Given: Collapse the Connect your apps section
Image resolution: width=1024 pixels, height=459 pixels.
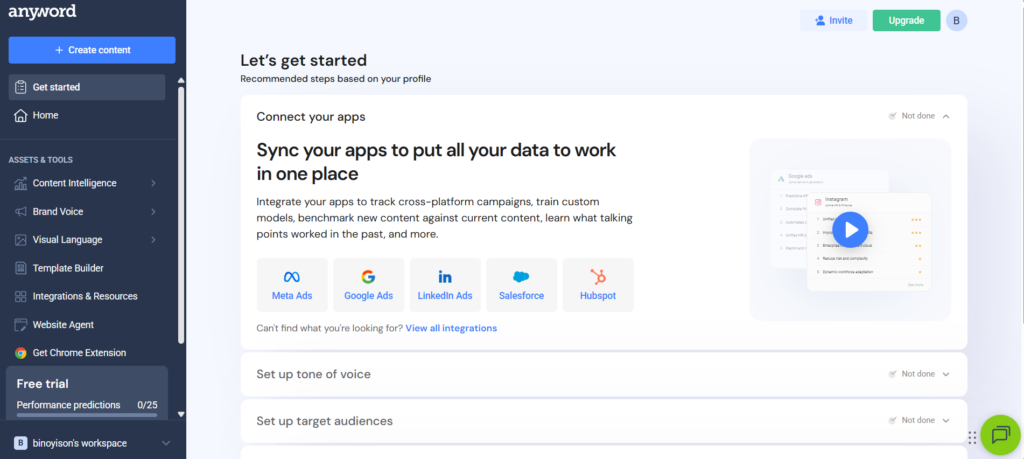Looking at the screenshot, I should click(x=946, y=116).
